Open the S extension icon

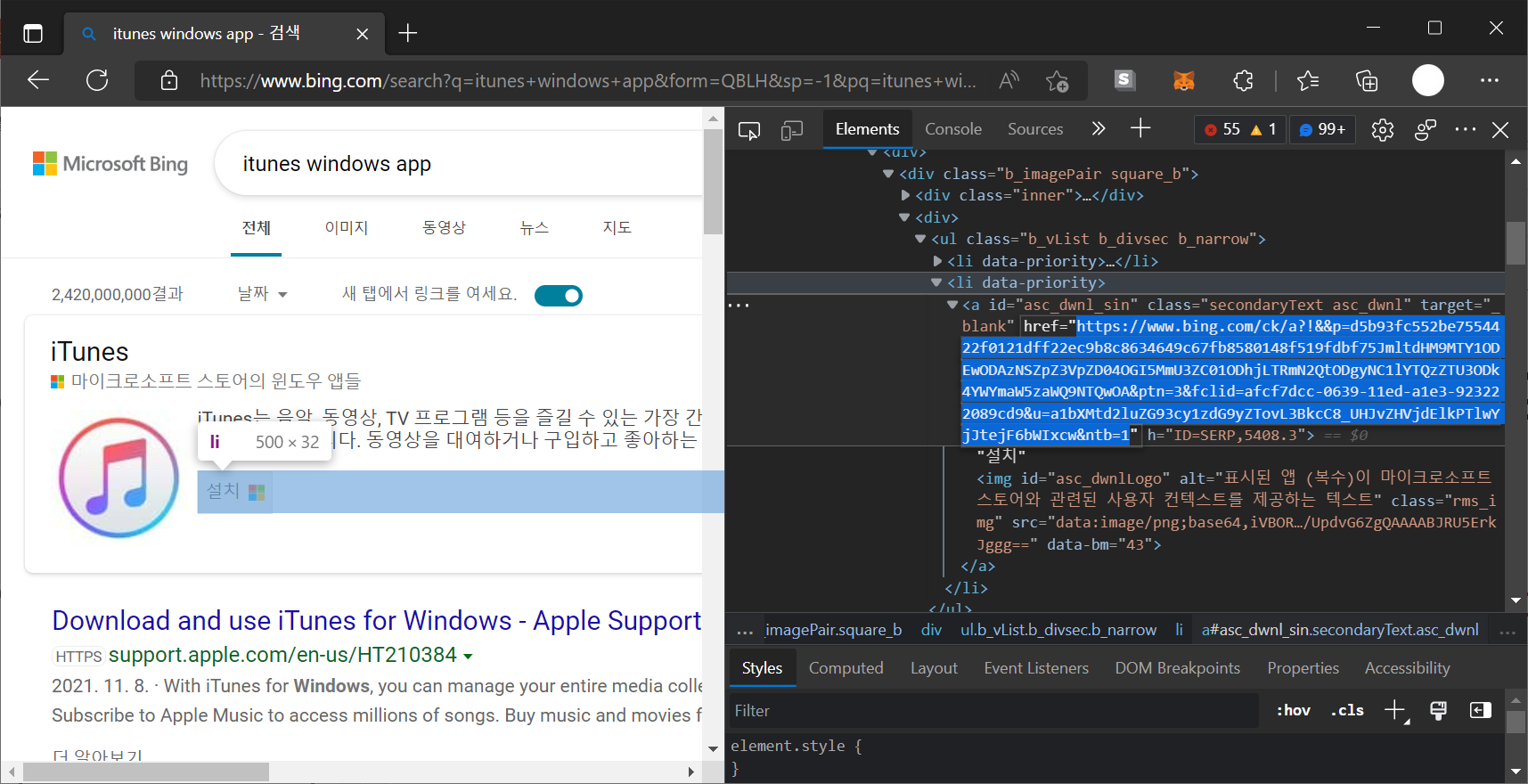(1124, 80)
